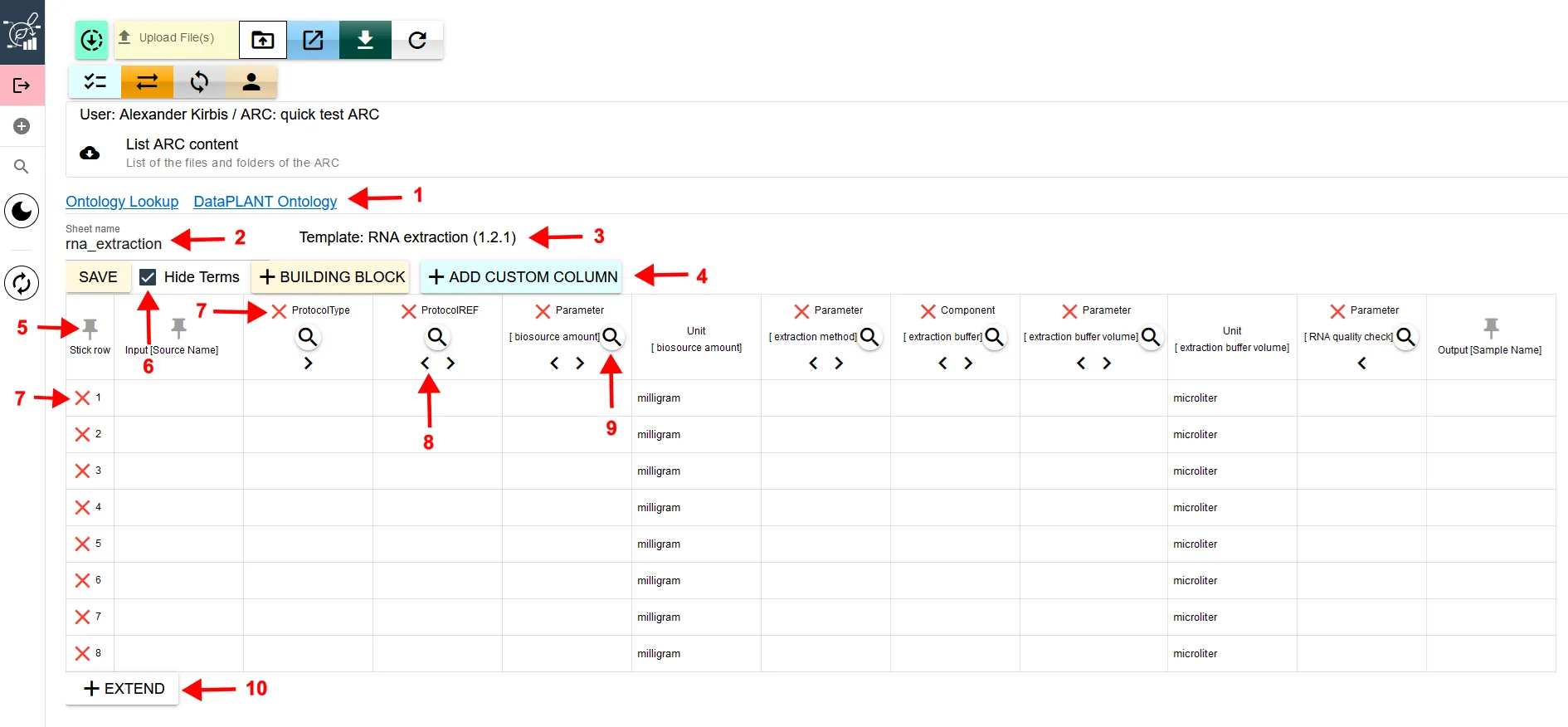Click the open-in-new-window toolbar icon
Screen dimensions: 1568x727
[x=313, y=40]
